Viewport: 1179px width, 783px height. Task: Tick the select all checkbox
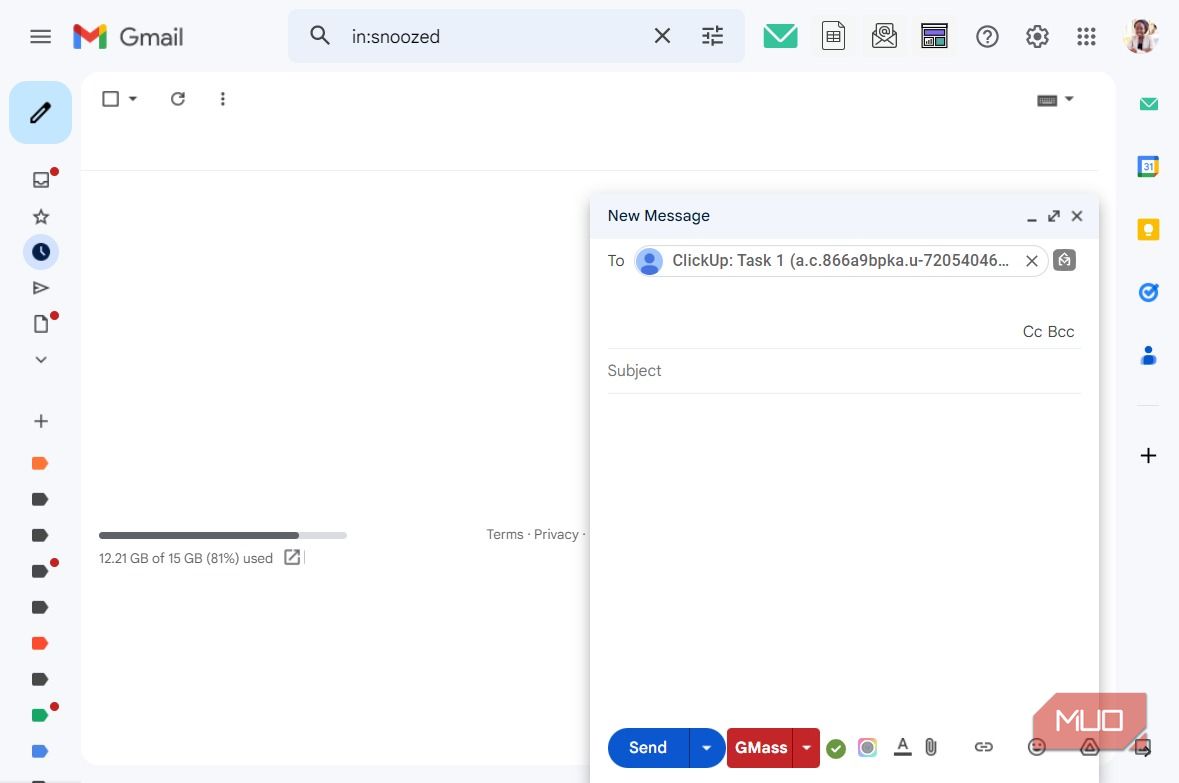point(111,99)
